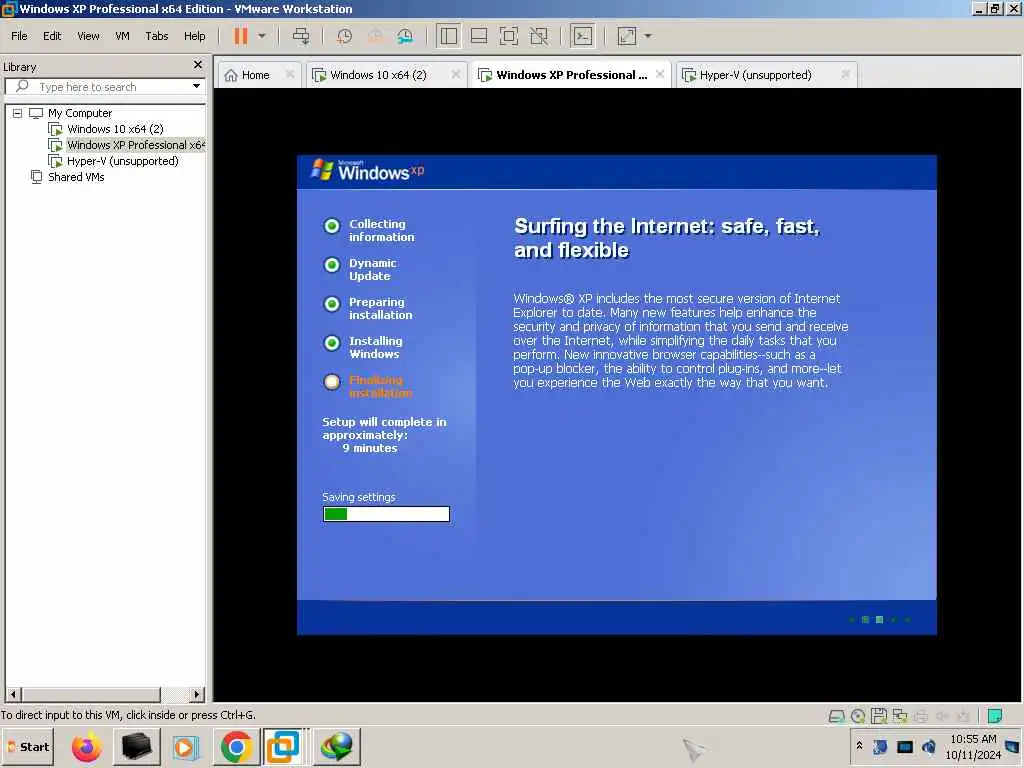Select Shared VMs in the library
Image resolution: width=1024 pixels, height=768 pixels.
(x=76, y=177)
